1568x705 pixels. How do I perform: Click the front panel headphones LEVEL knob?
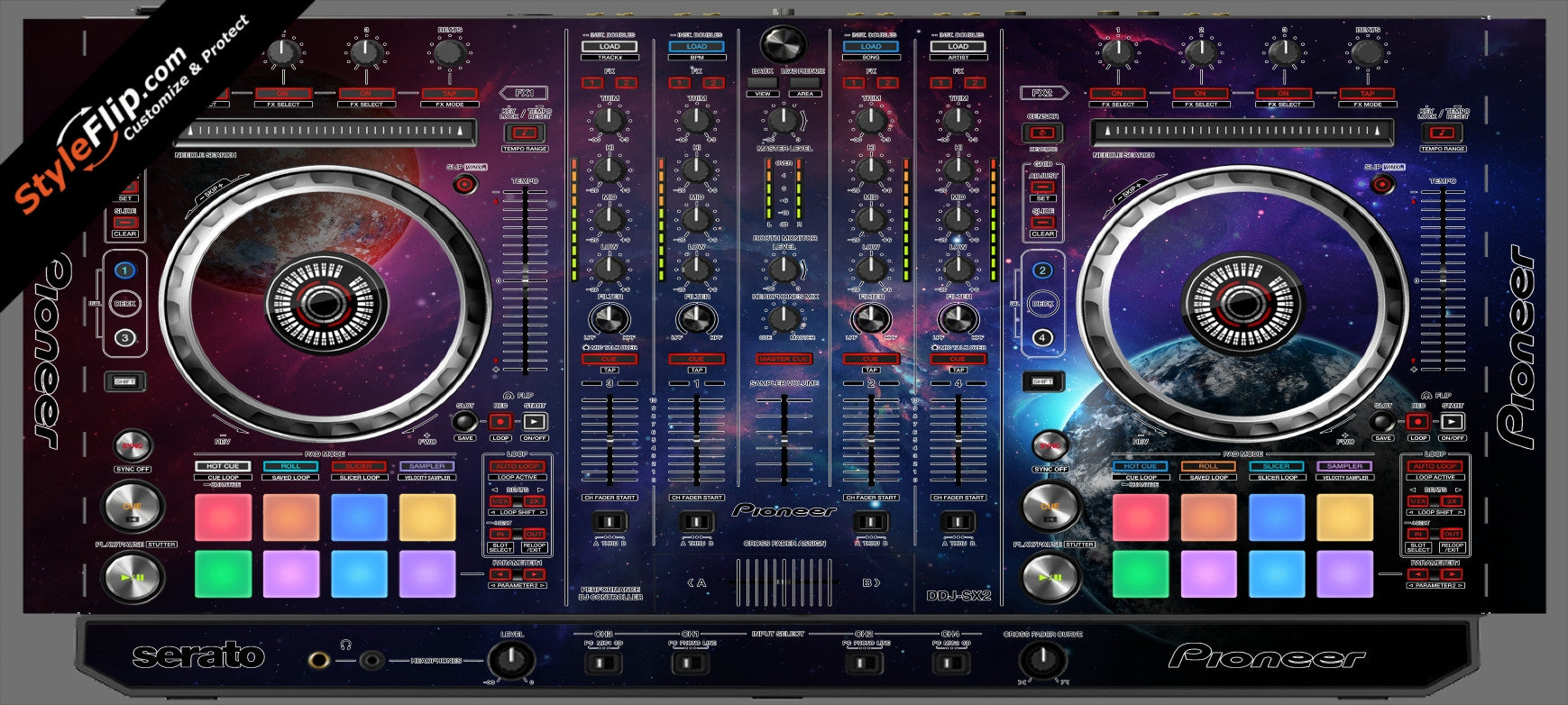click(x=511, y=660)
